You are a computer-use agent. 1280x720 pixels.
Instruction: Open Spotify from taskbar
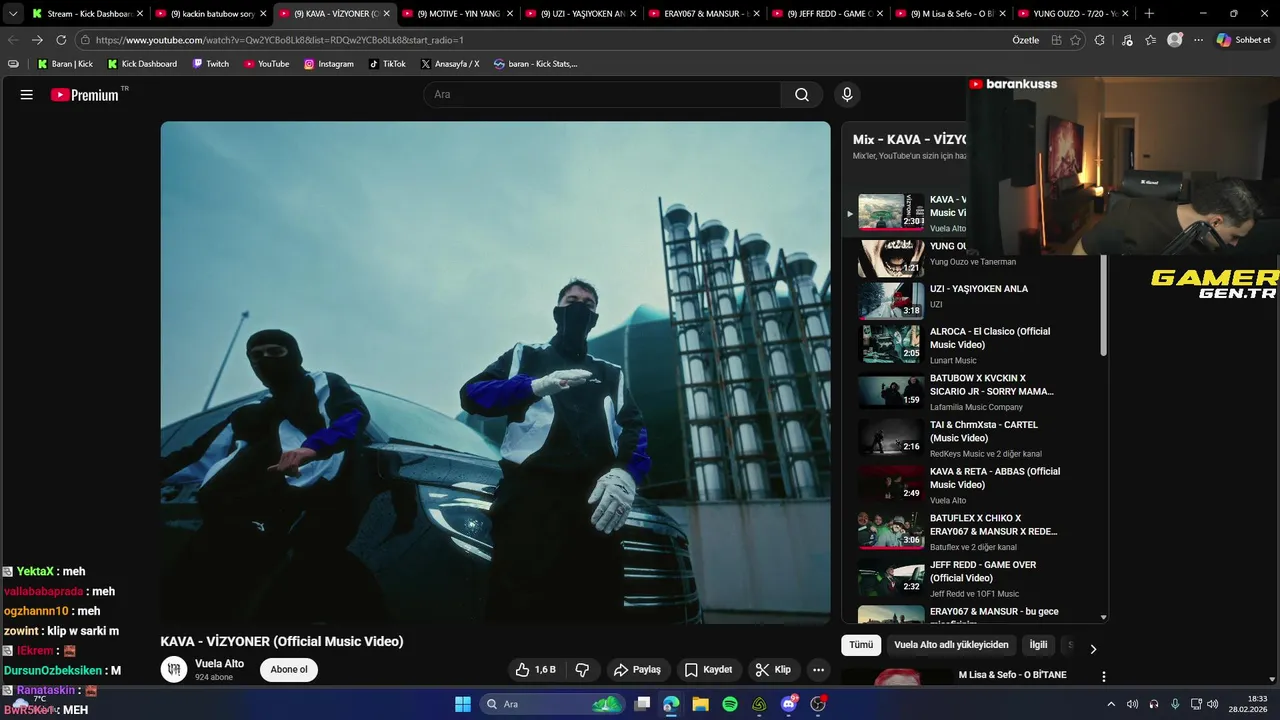pyautogui.click(x=730, y=704)
